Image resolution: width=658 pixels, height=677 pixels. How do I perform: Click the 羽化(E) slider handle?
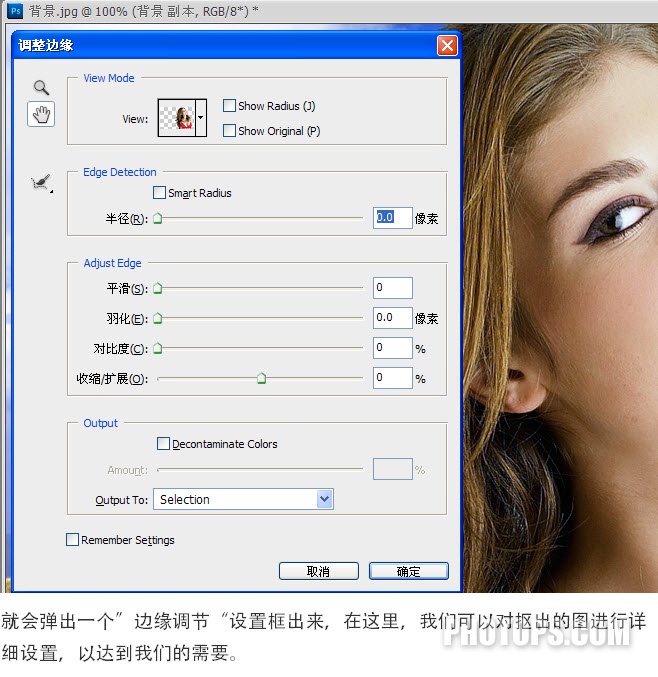(x=158, y=319)
